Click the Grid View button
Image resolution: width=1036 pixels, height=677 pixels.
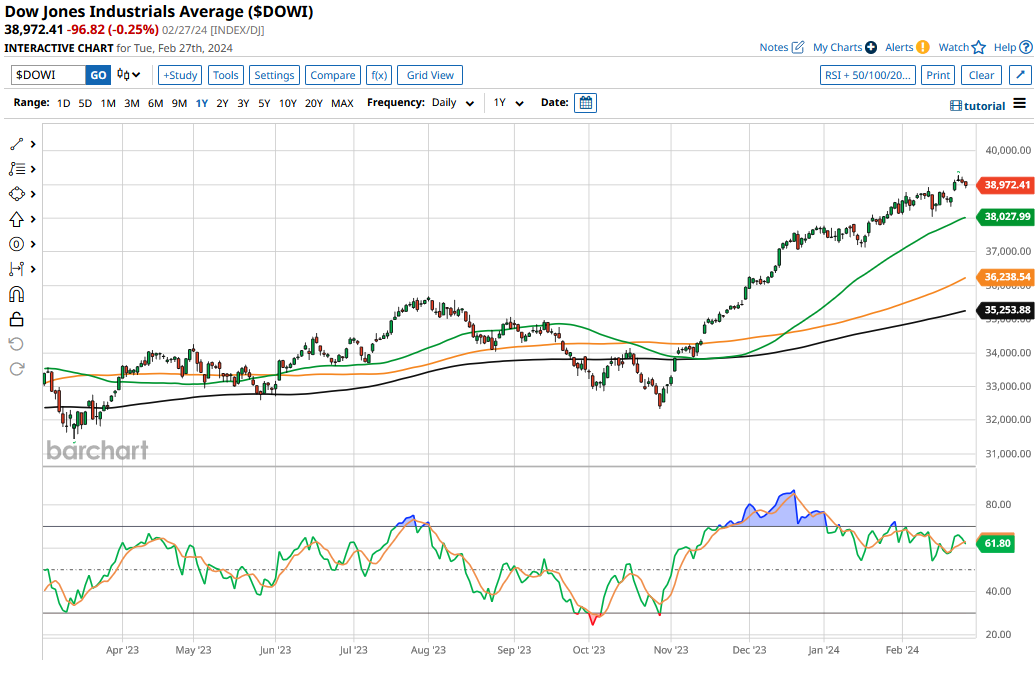click(430, 75)
